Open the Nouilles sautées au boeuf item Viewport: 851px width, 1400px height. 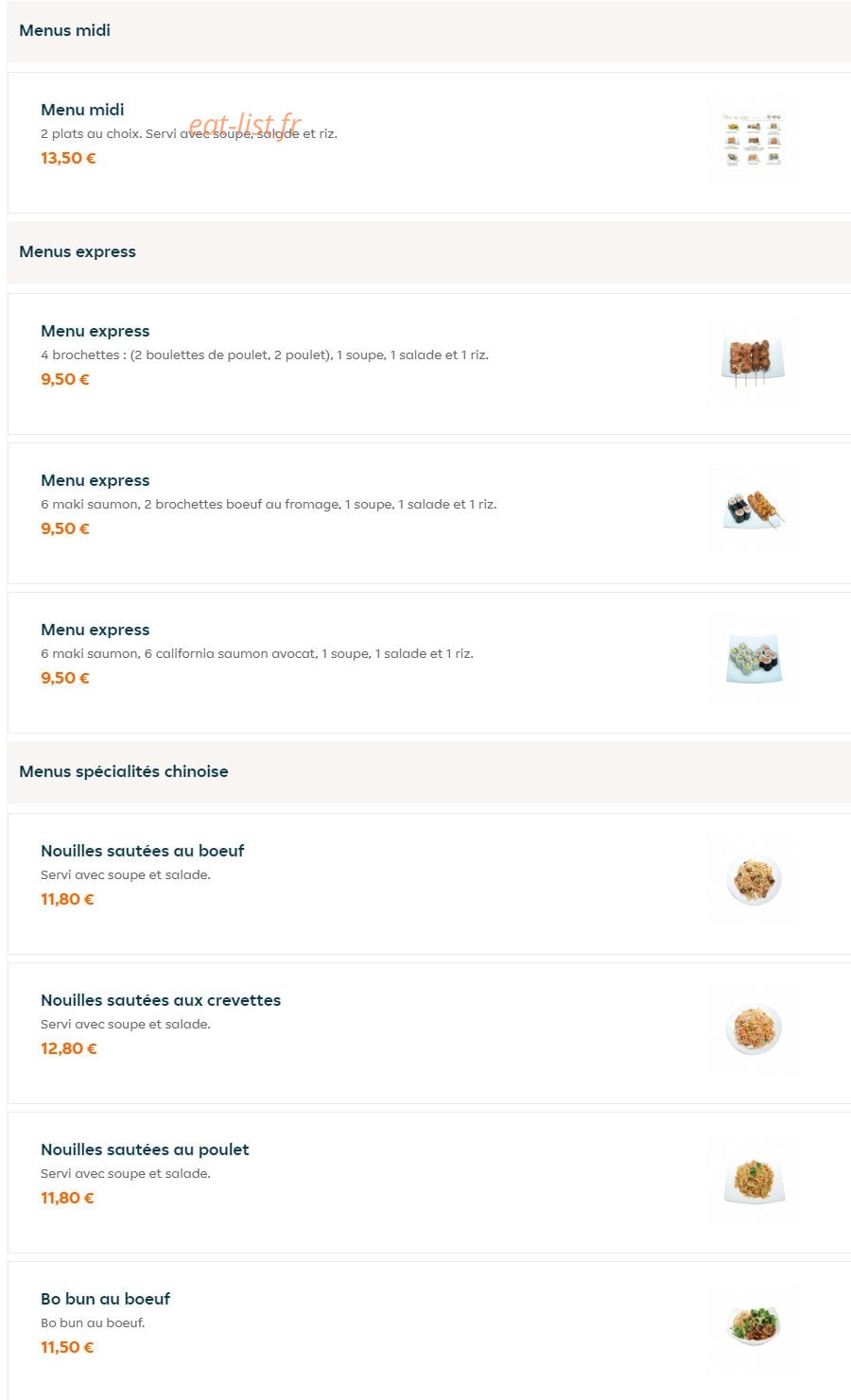pyautogui.click(x=429, y=884)
